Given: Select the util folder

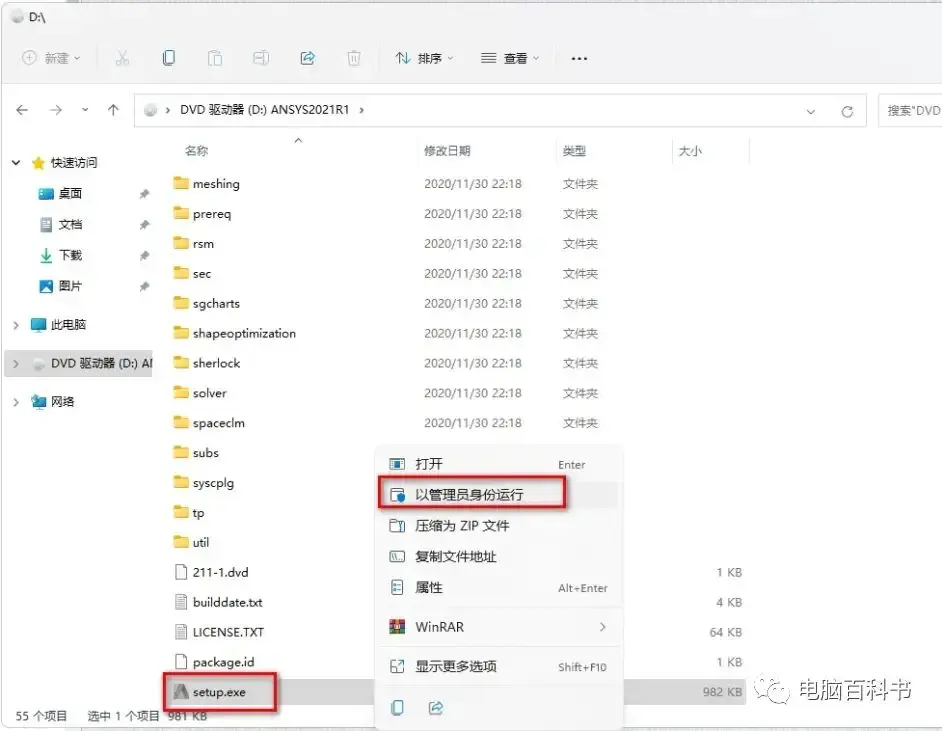Looking at the screenshot, I should coord(200,542).
